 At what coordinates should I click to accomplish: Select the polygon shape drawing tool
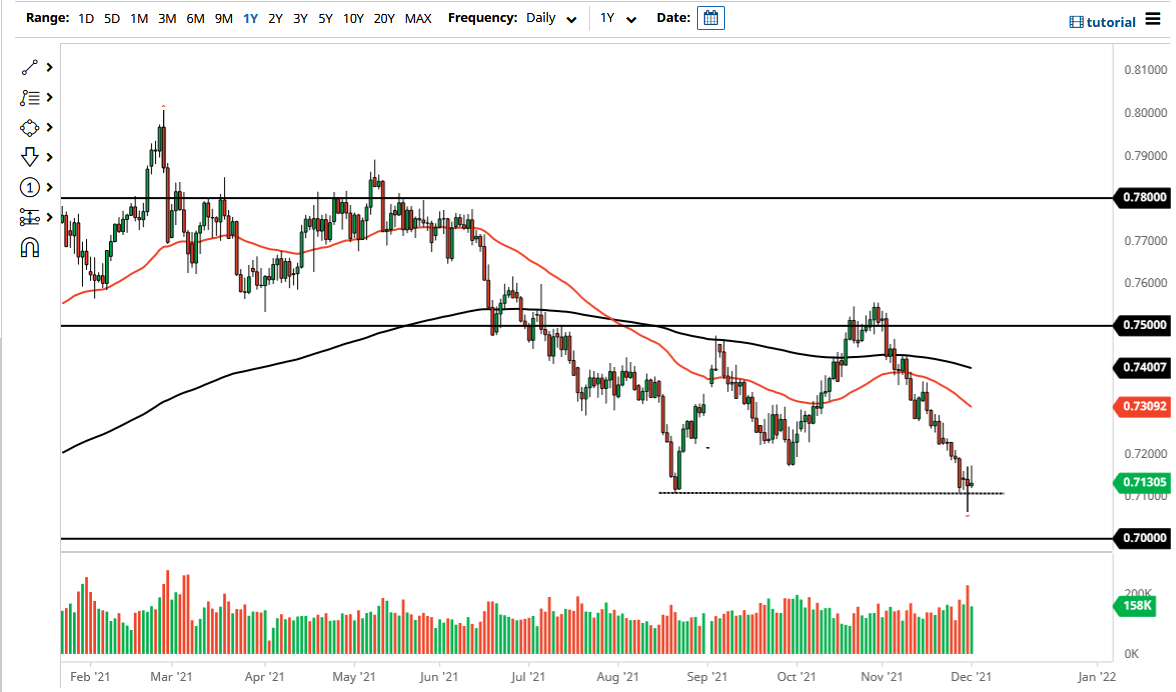pos(28,127)
